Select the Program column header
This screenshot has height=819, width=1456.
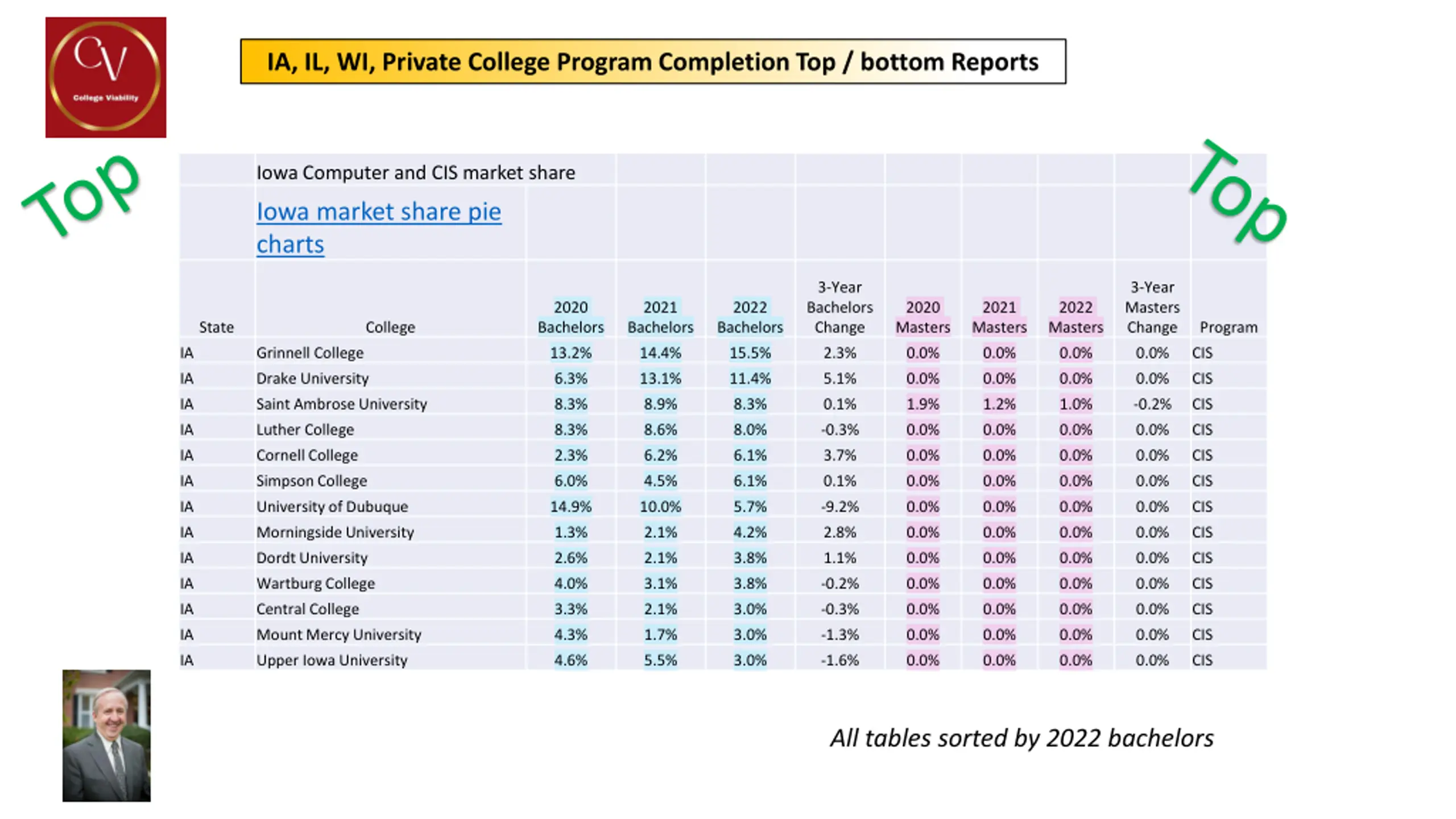point(1228,327)
